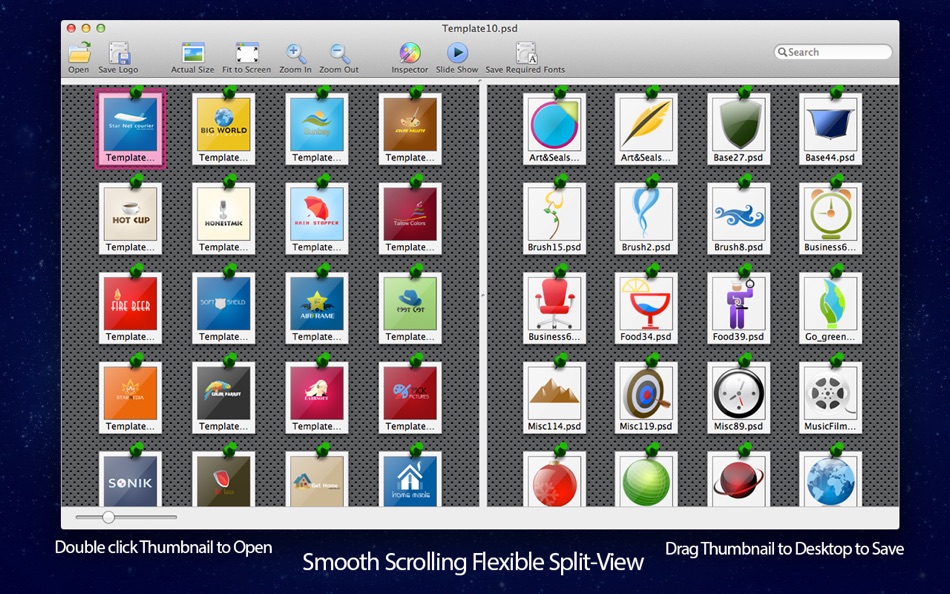
Task: Adjust the thumbnail size slider knob
Action: [108, 517]
